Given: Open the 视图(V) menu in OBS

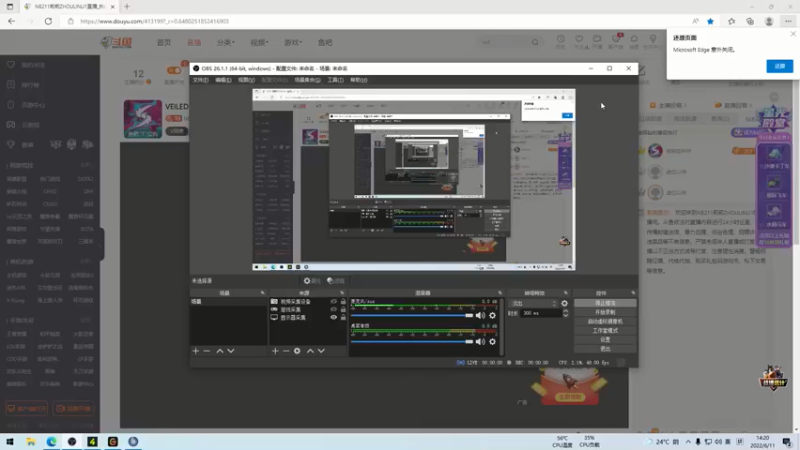Looking at the screenshot, I should pos(246,80).
